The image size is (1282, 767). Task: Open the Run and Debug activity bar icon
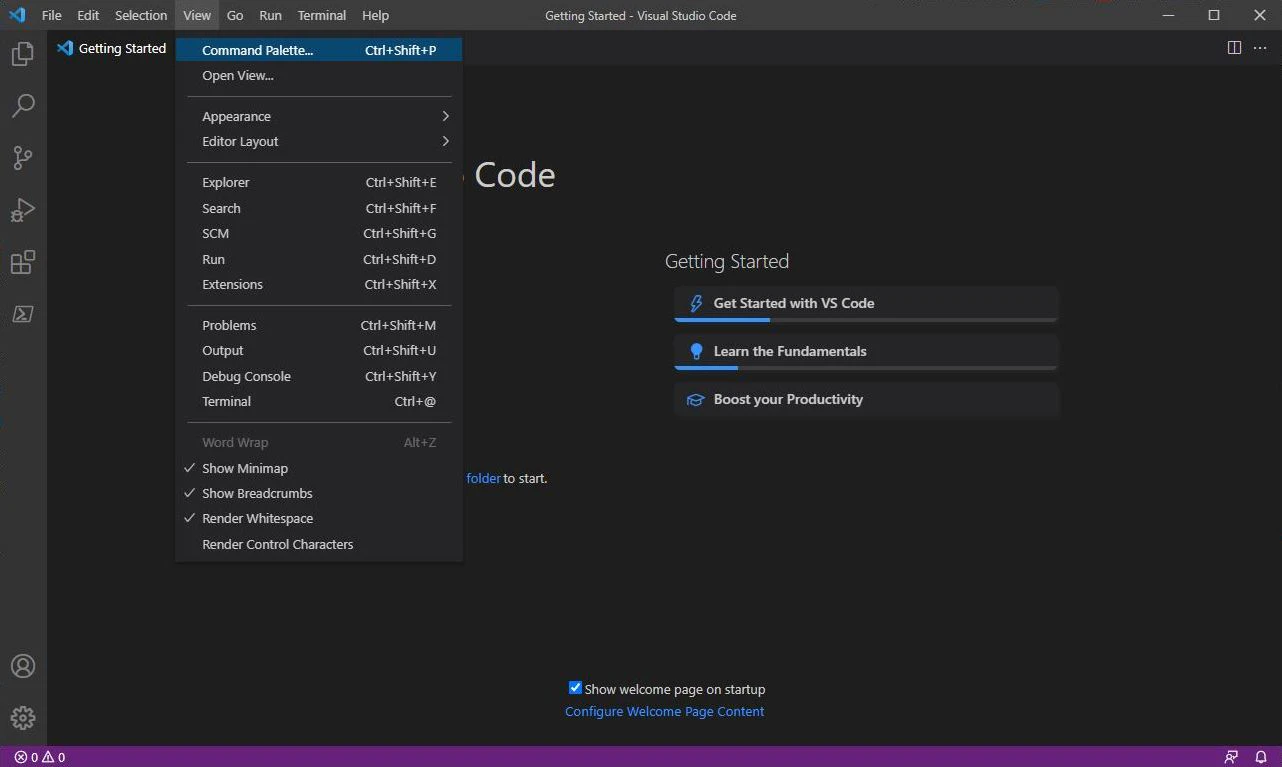pyautogui.click(x=23, y=210)
